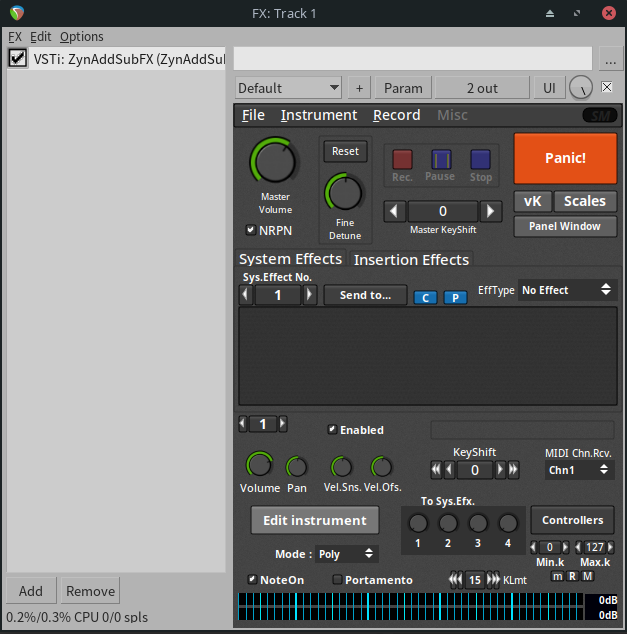The image size is (627, 634).
Task: Click the small 'm' key limit button
Action: point(557,576)
